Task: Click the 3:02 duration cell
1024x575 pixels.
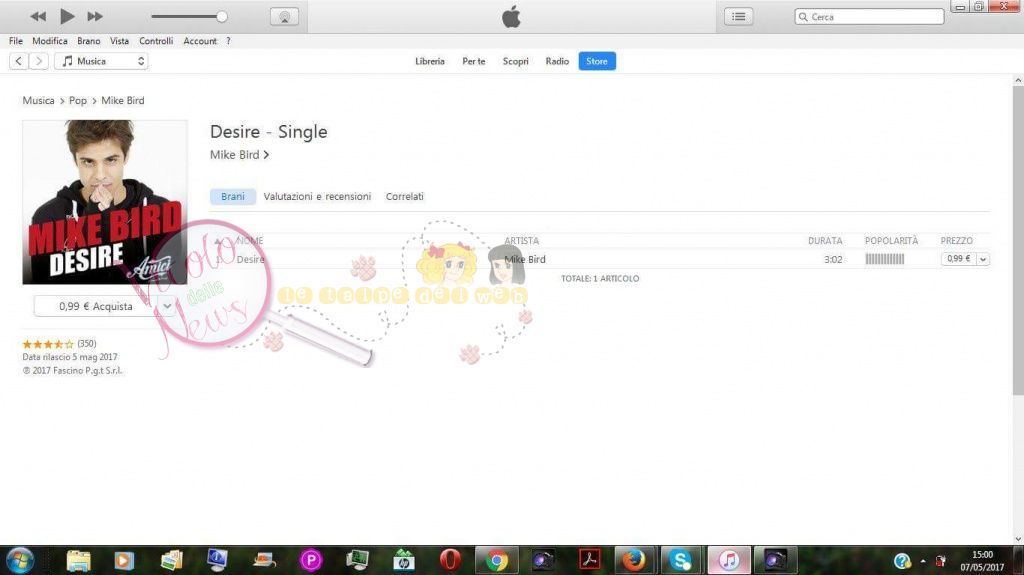Action: tap(833, 259)
